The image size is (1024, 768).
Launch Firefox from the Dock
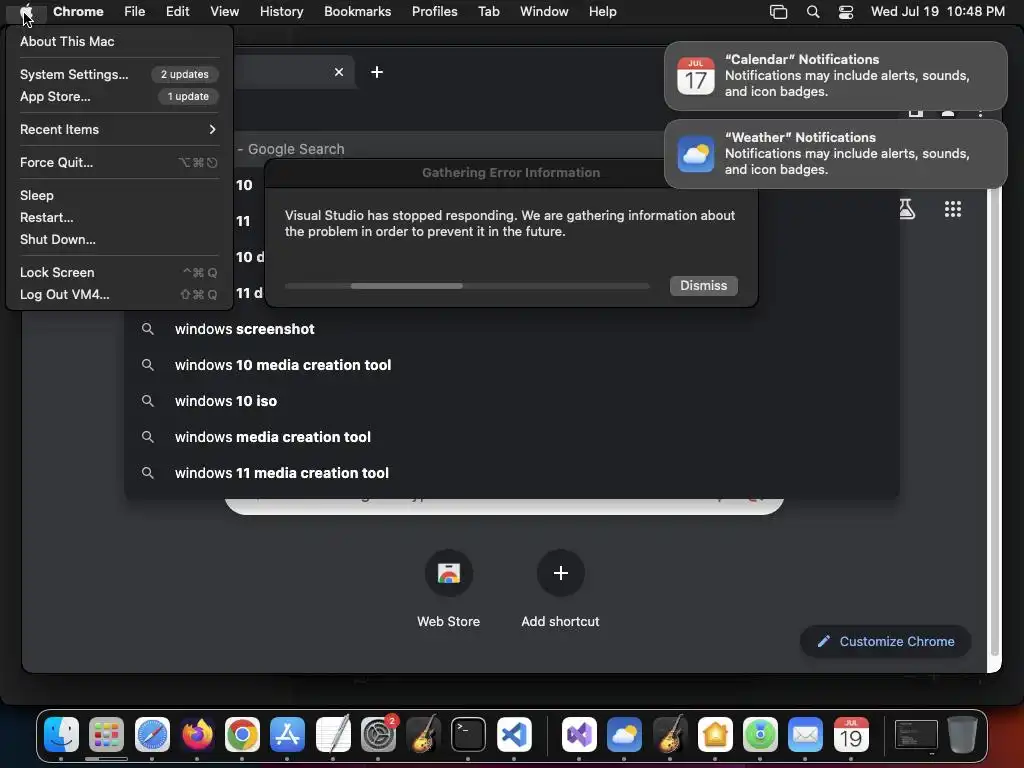[x=197, y=735]
